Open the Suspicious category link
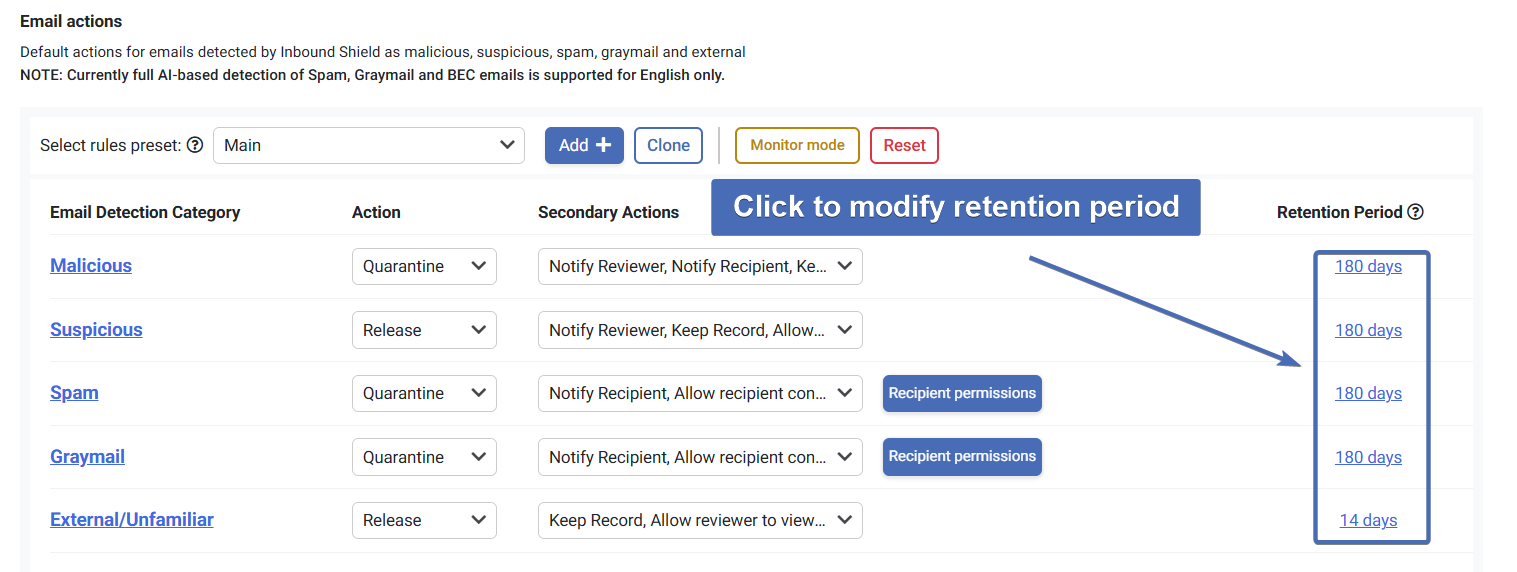The image size is (1517, 572). click(96, 330)
